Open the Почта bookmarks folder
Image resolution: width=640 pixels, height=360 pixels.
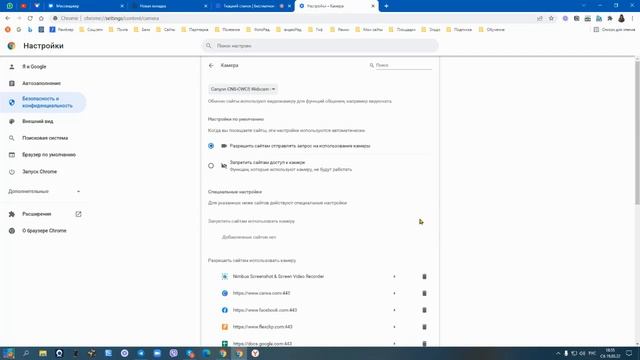point(118,29)
